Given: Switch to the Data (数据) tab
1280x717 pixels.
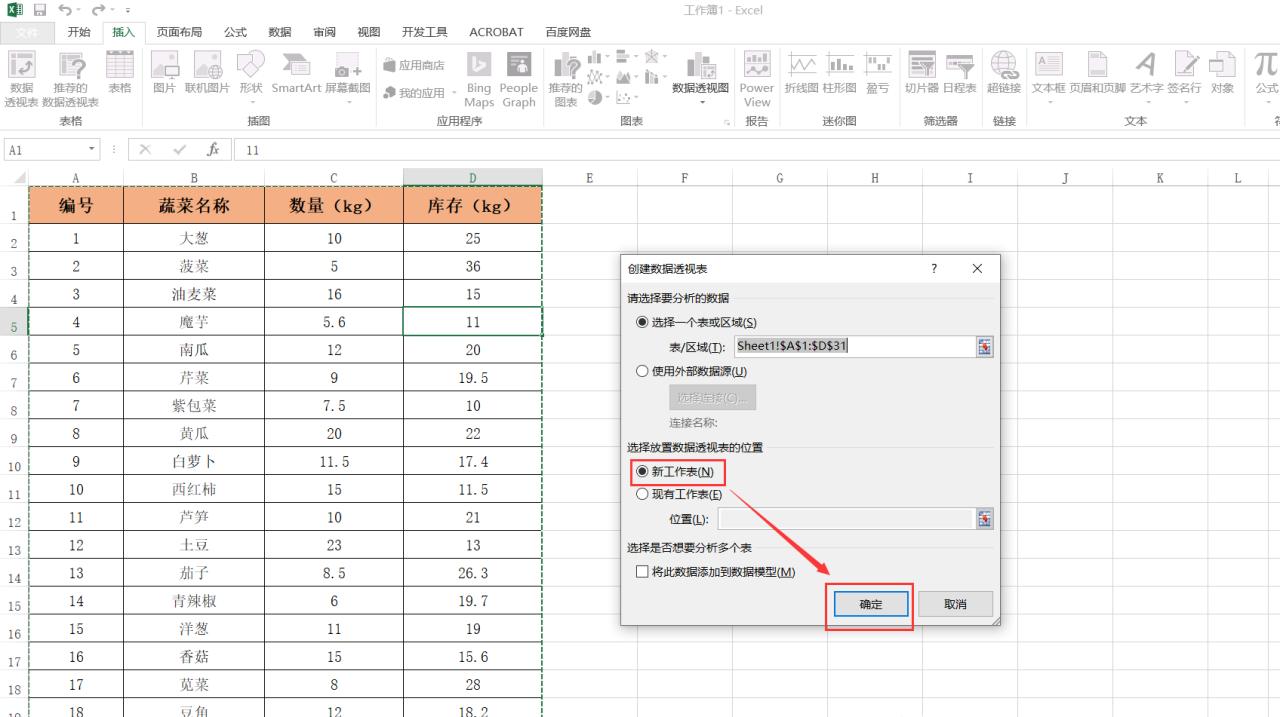Looking at the screenshot, I should [280, 32].
